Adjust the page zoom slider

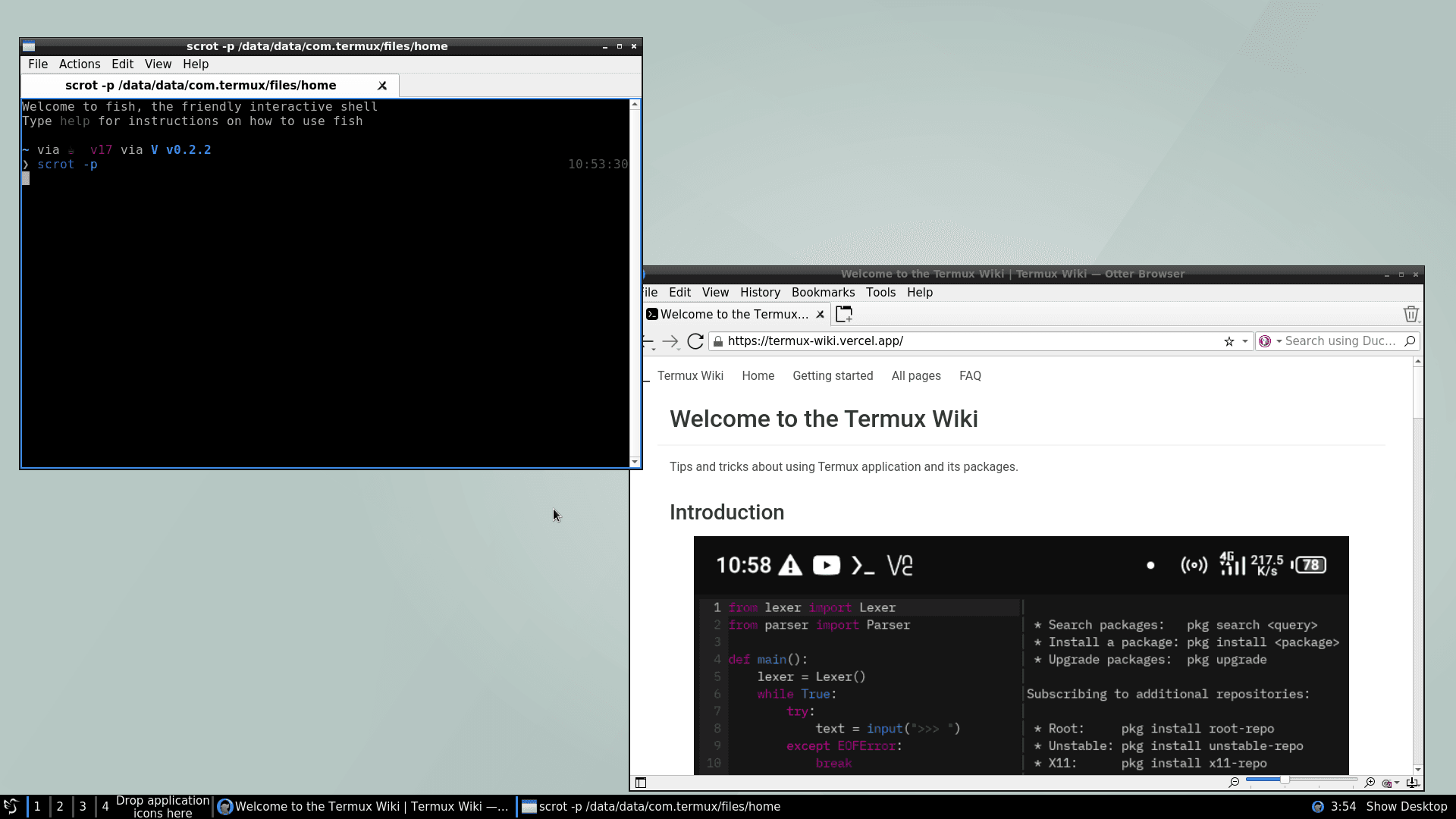[1285, 780]
